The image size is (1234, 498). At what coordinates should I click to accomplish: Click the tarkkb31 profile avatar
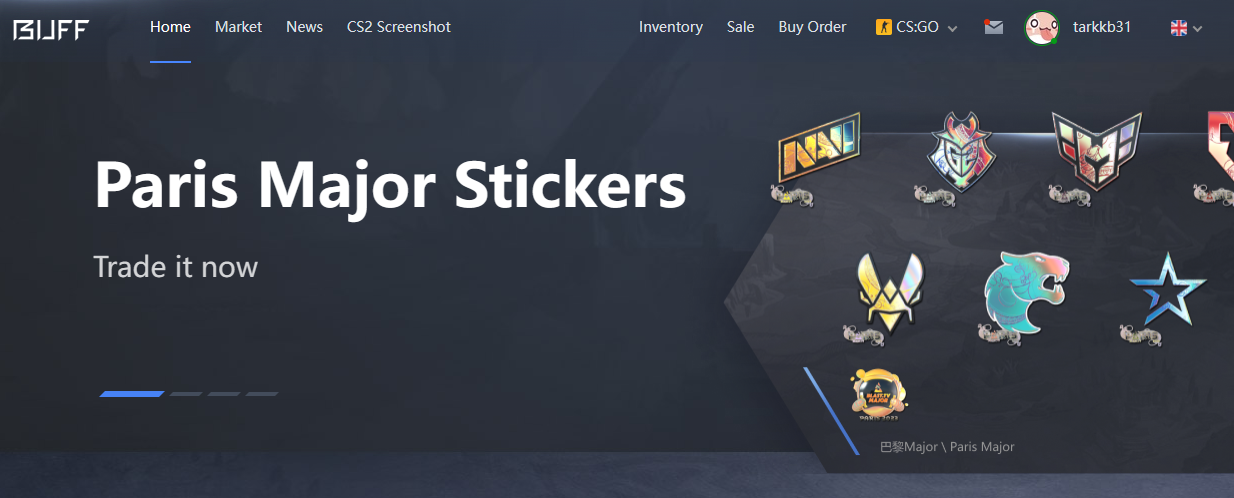click(x=1042, y=27)
